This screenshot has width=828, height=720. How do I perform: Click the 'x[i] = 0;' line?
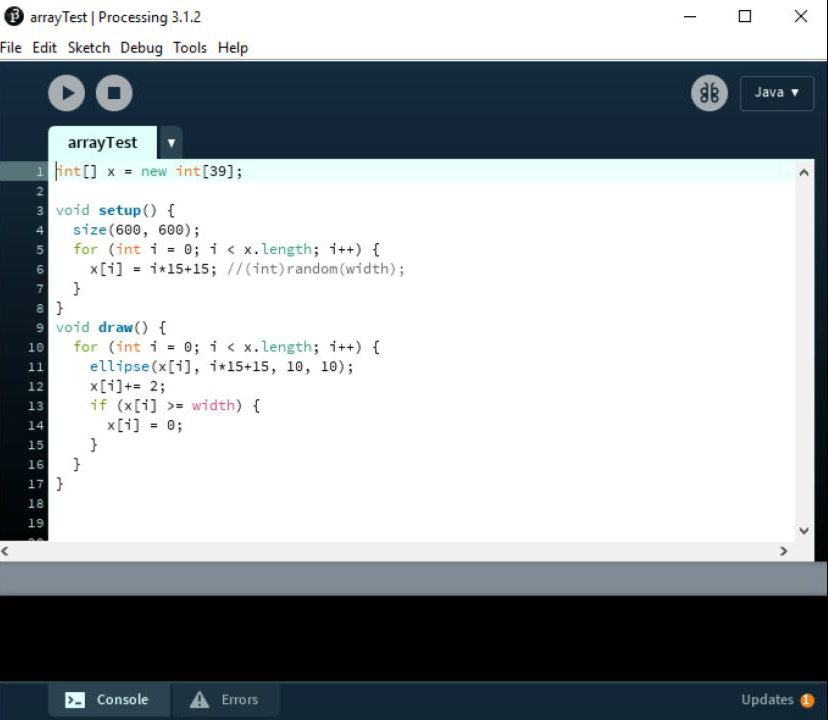point(145,425)
